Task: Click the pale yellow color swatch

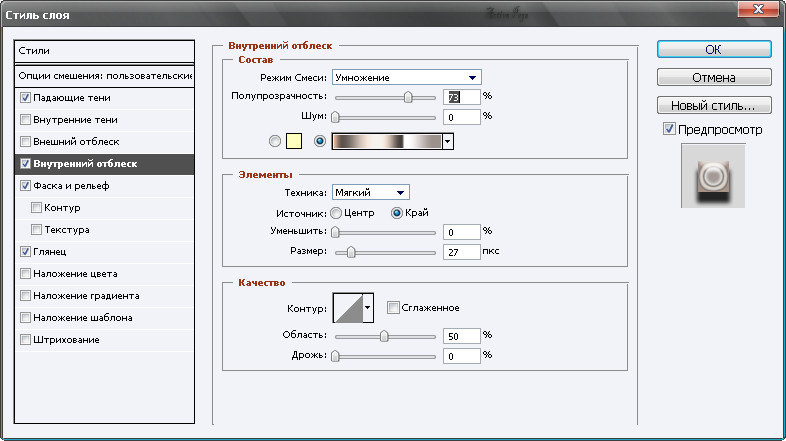Action: (x=296, y=142)
